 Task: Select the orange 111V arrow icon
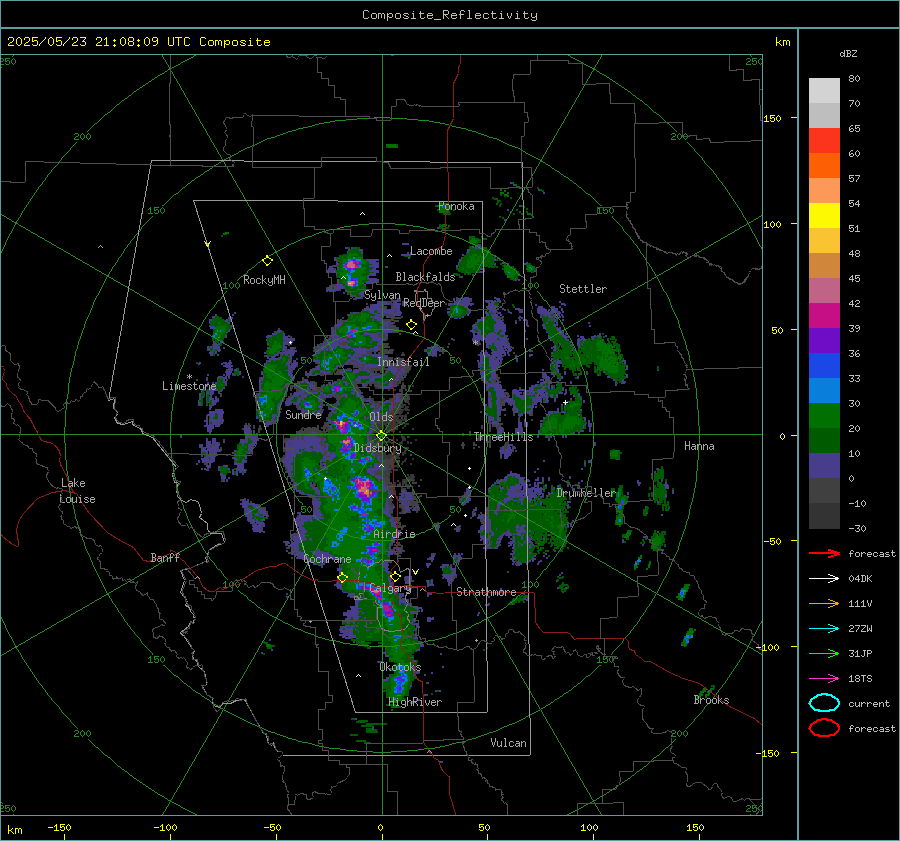tap(824, 603)
